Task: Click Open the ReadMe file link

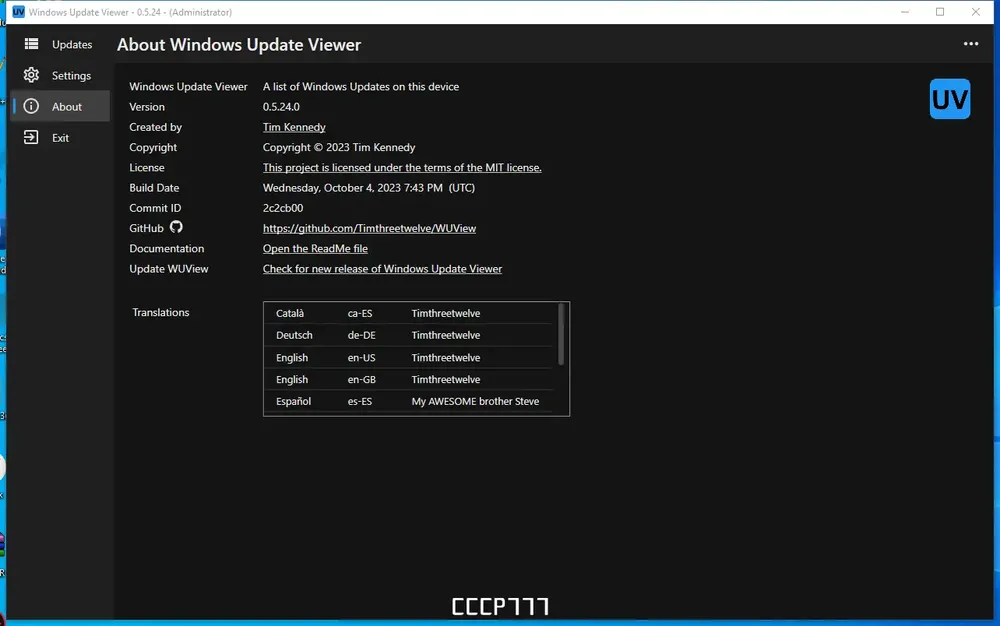Action: tap(315, 249)
